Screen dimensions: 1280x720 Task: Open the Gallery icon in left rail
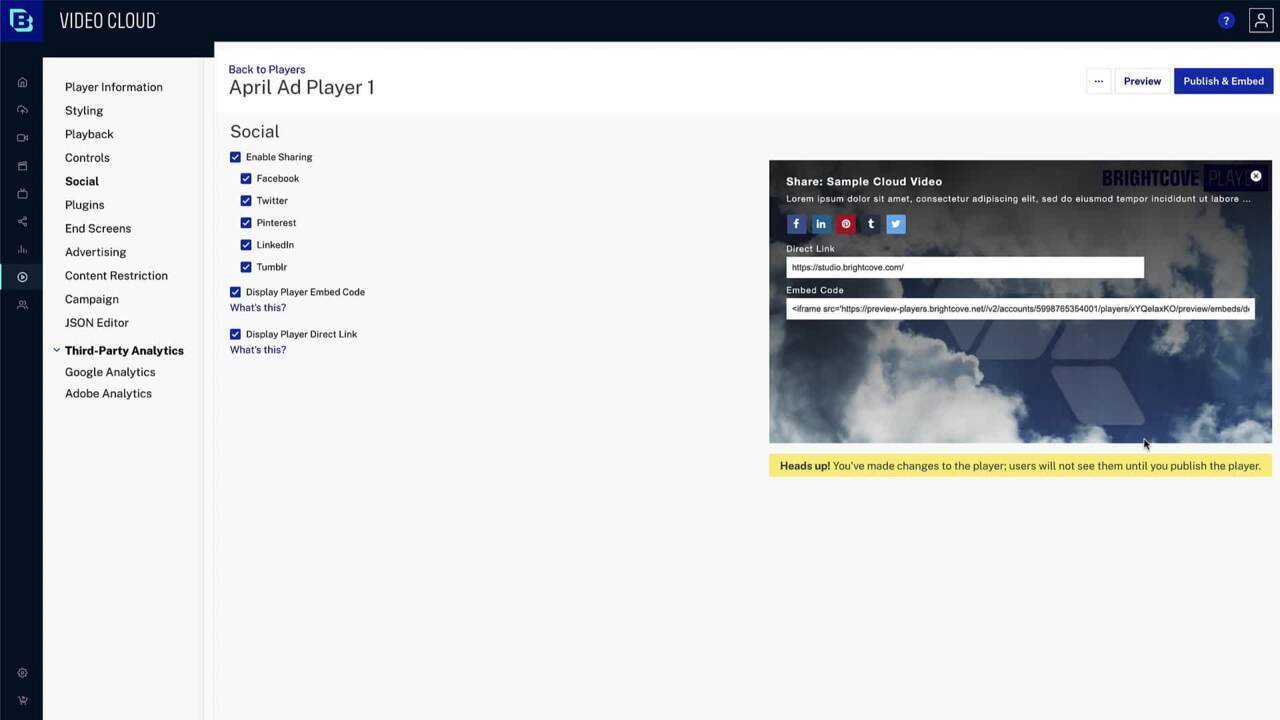[22, 166]
